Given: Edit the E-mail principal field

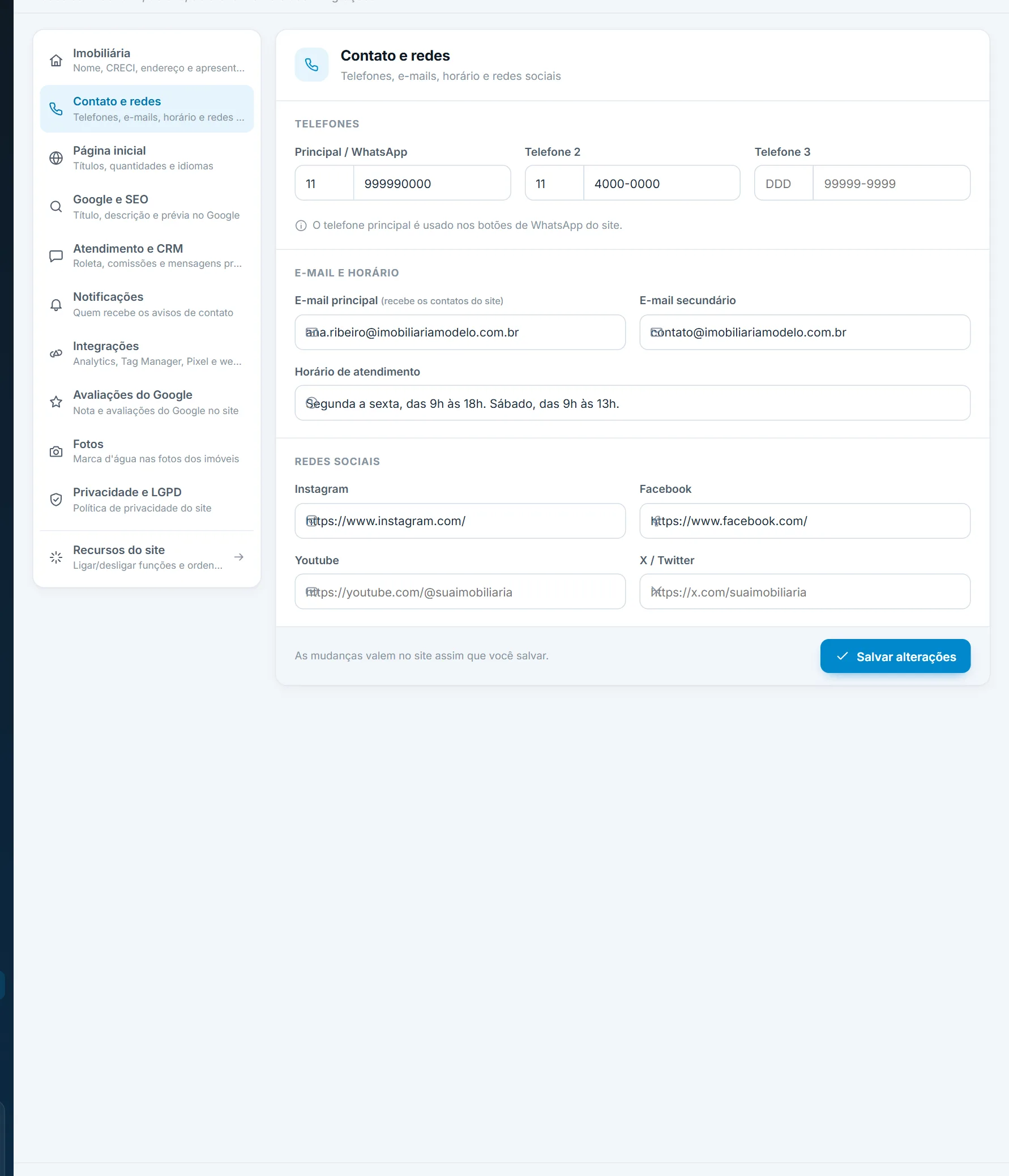Looking at the screenshot, I should coord(460,333).
